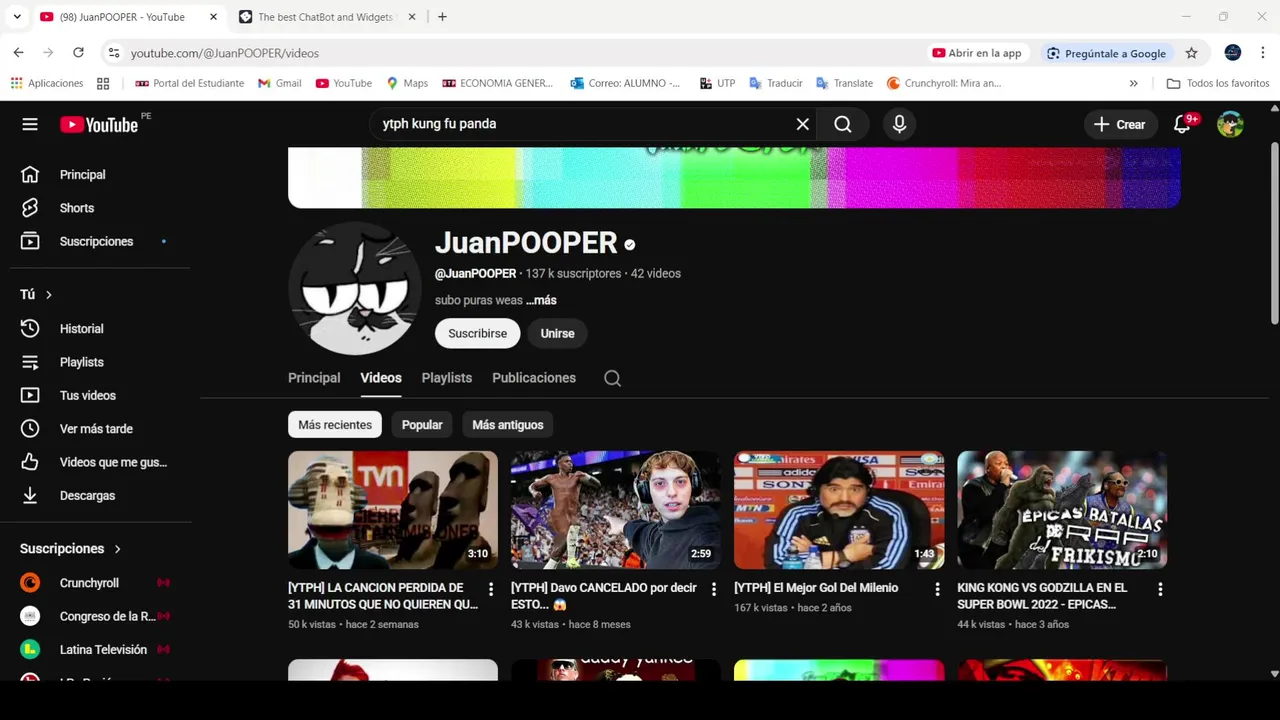Open the Maps bookmark
The height and width of the screenshot is (720, 1280).
coord(407,83)
